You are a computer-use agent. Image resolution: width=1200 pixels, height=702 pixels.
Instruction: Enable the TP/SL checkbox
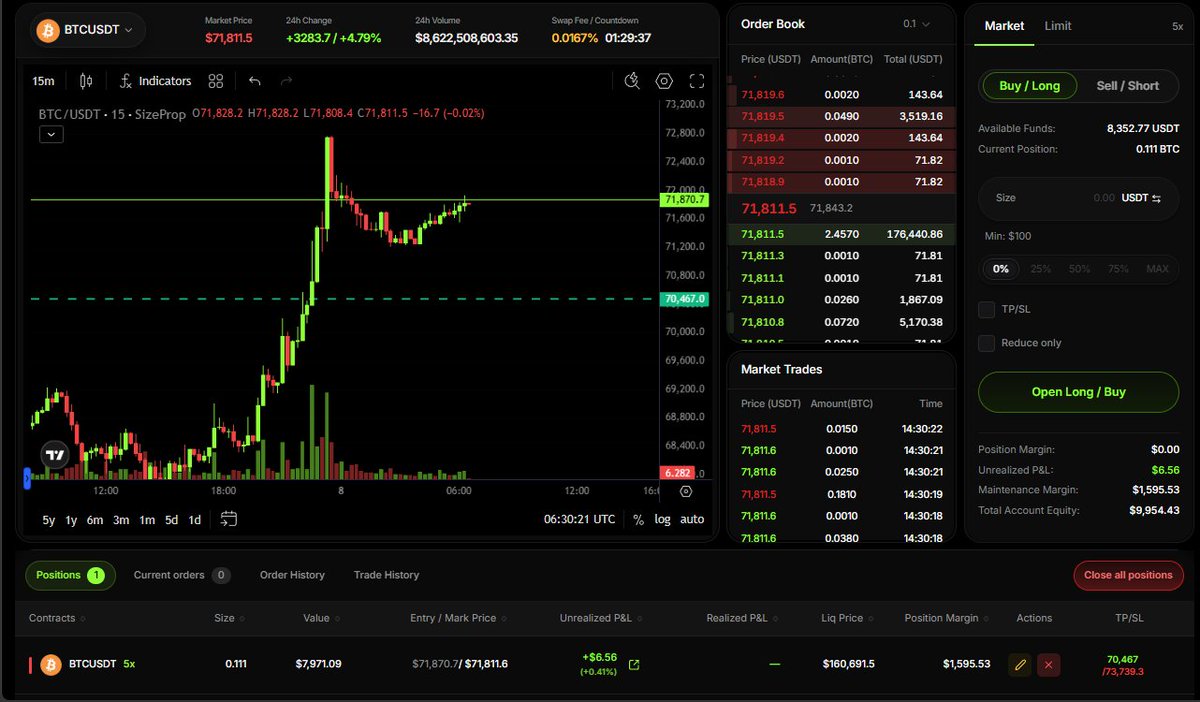pyautogui.click(x=987, y=309)
